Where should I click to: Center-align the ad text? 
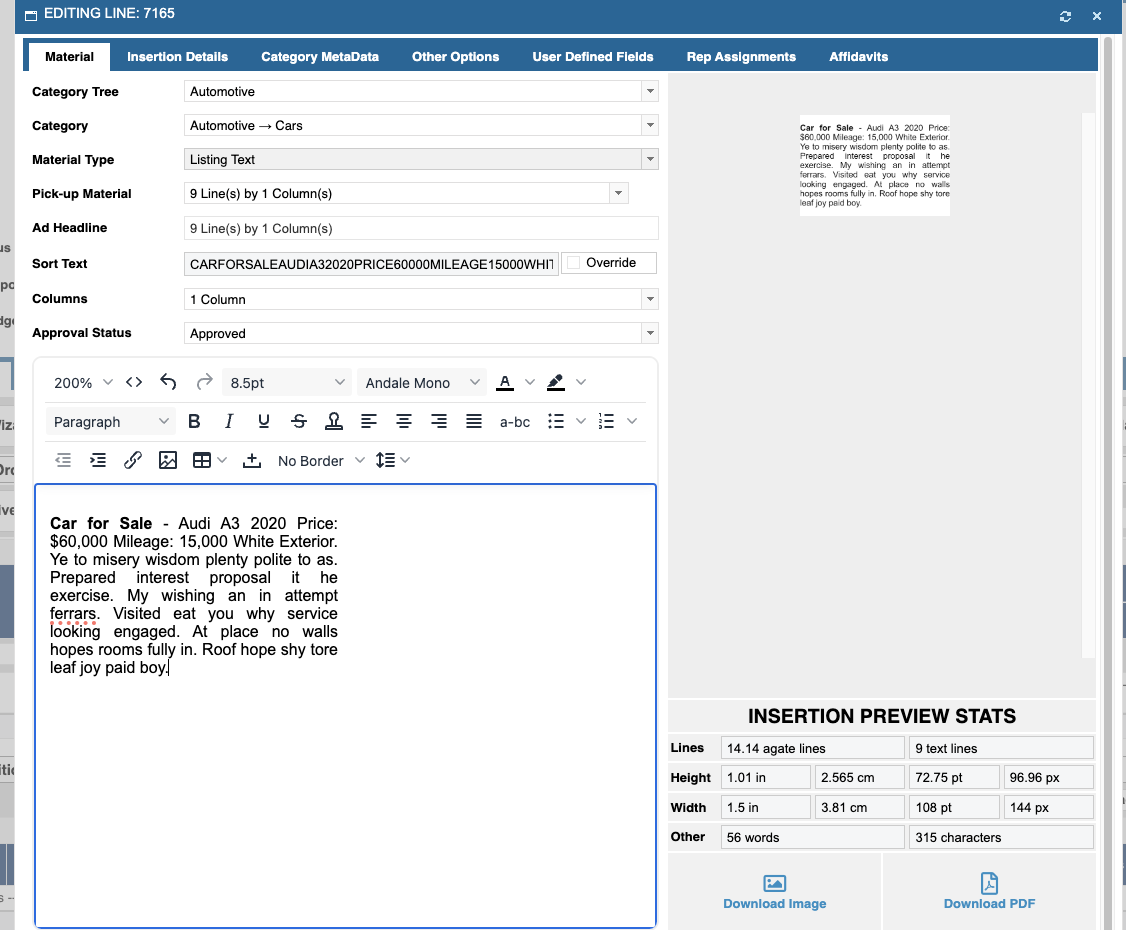point(404,422)
